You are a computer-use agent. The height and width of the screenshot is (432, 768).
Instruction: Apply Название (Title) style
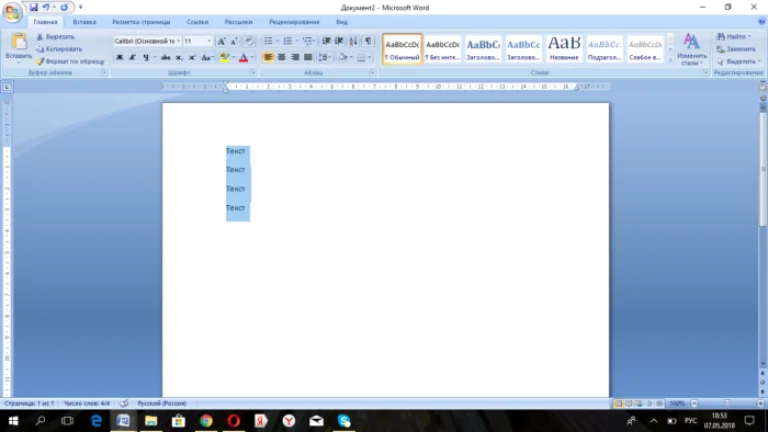click(x=564, y=49)
